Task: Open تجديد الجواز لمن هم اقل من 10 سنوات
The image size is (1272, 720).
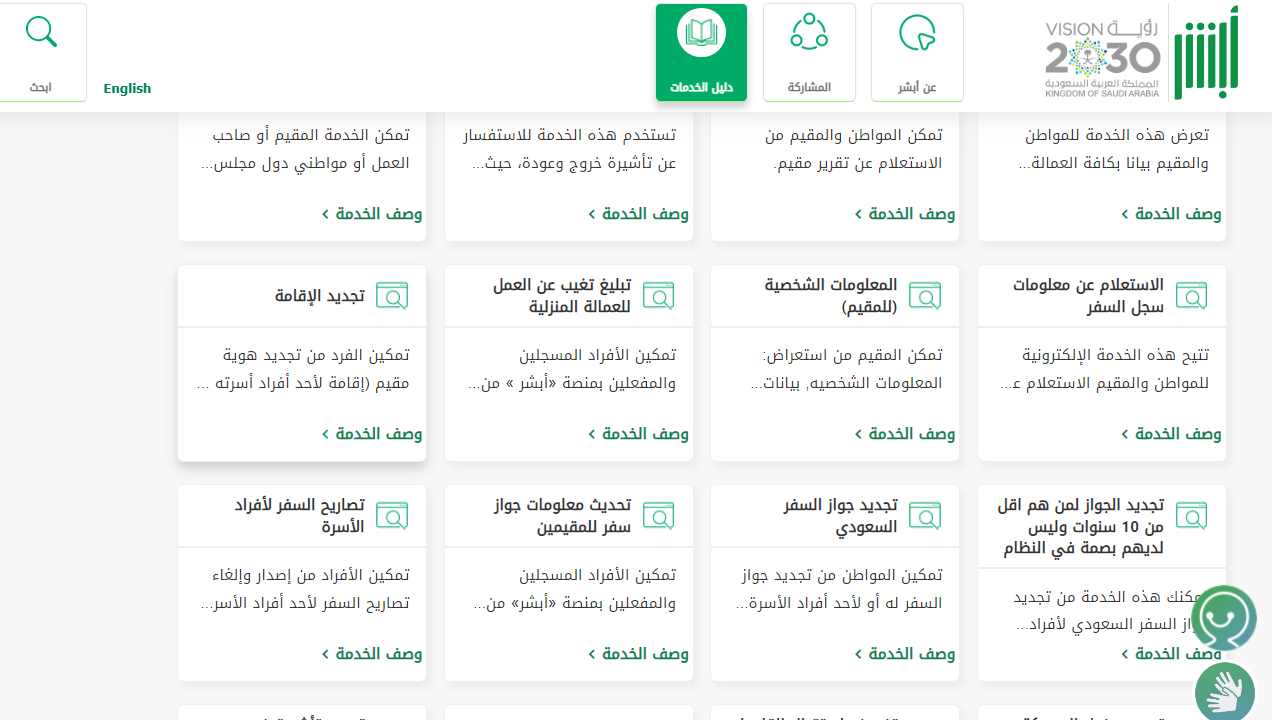Action: pos(1080,527)
